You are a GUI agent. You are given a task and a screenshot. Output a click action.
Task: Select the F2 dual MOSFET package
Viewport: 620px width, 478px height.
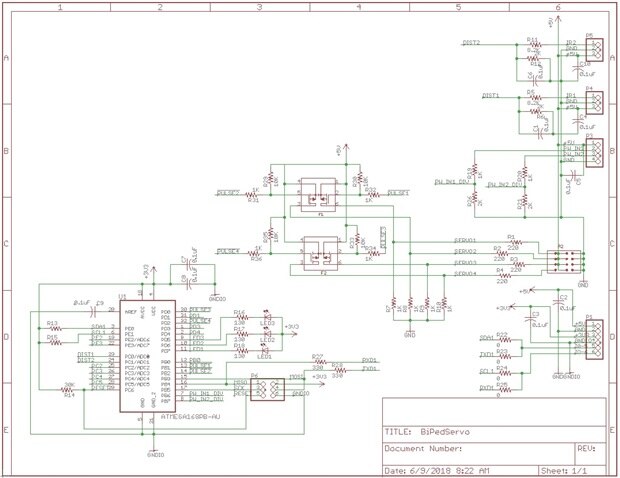[321, 253]
